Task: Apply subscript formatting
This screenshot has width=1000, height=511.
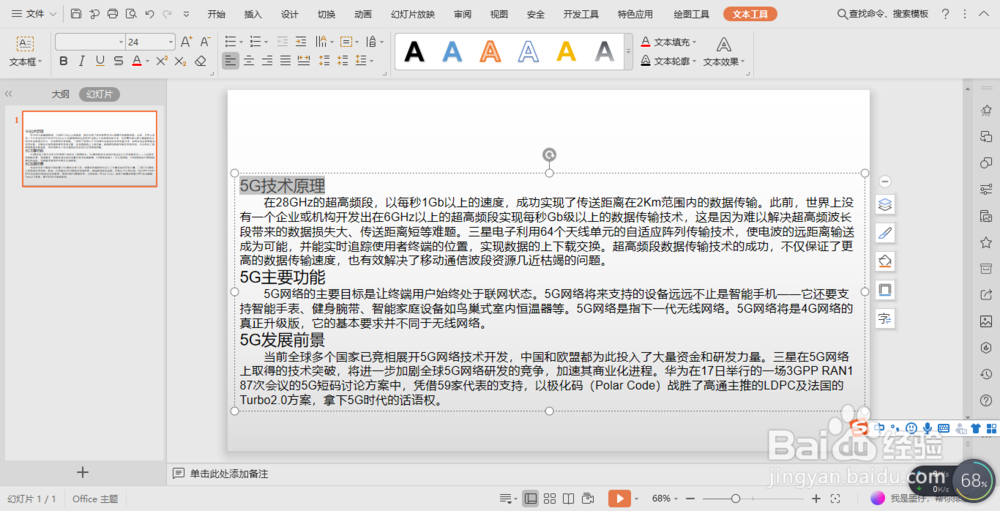Action: 180,61
